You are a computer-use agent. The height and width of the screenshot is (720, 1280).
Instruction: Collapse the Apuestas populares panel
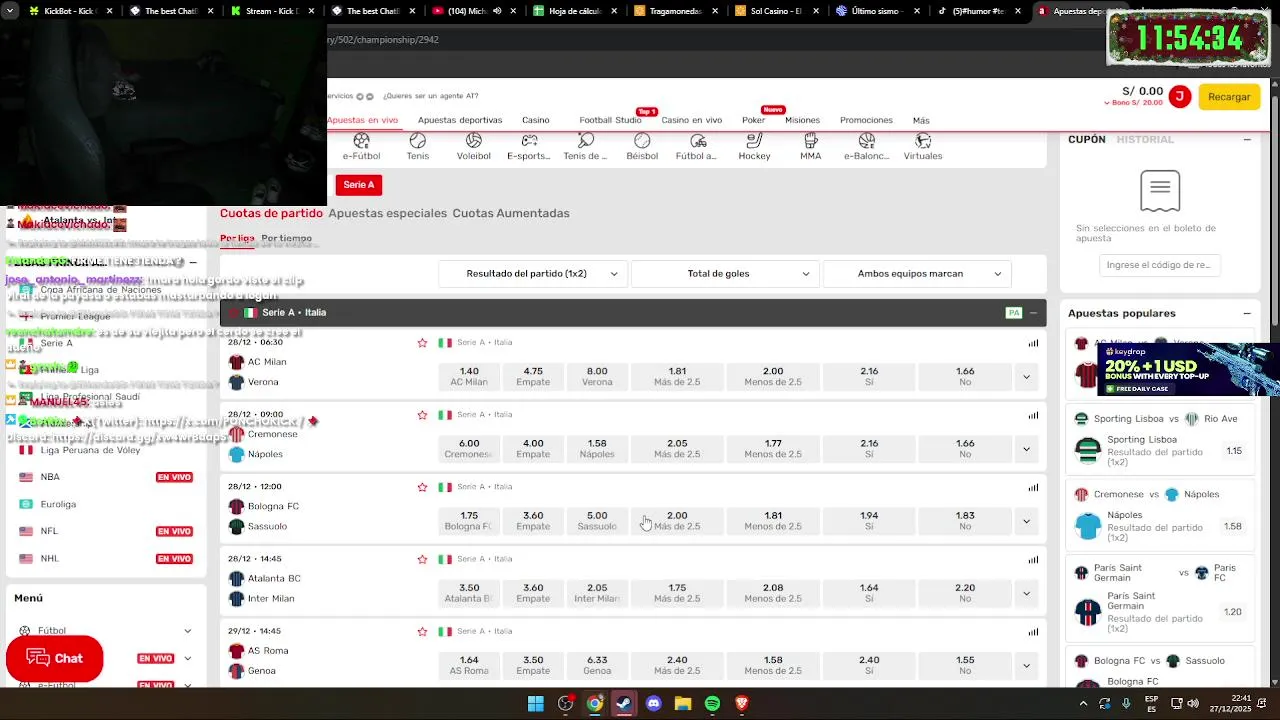coord(1247,313)
